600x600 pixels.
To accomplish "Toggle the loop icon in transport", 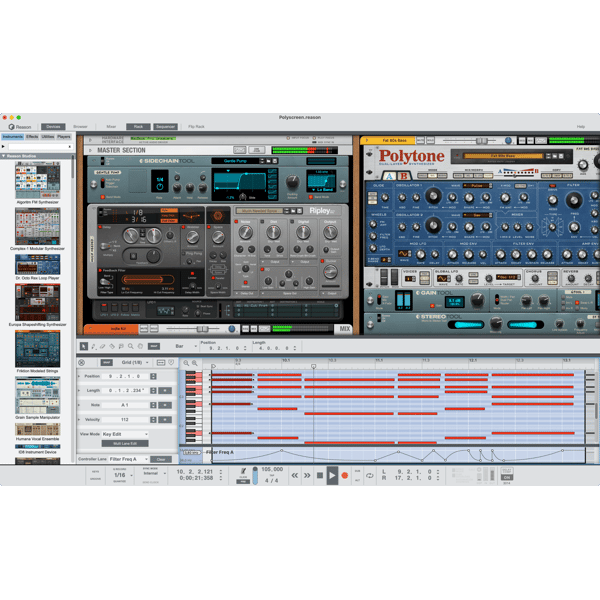I will [x=369, y=476].
